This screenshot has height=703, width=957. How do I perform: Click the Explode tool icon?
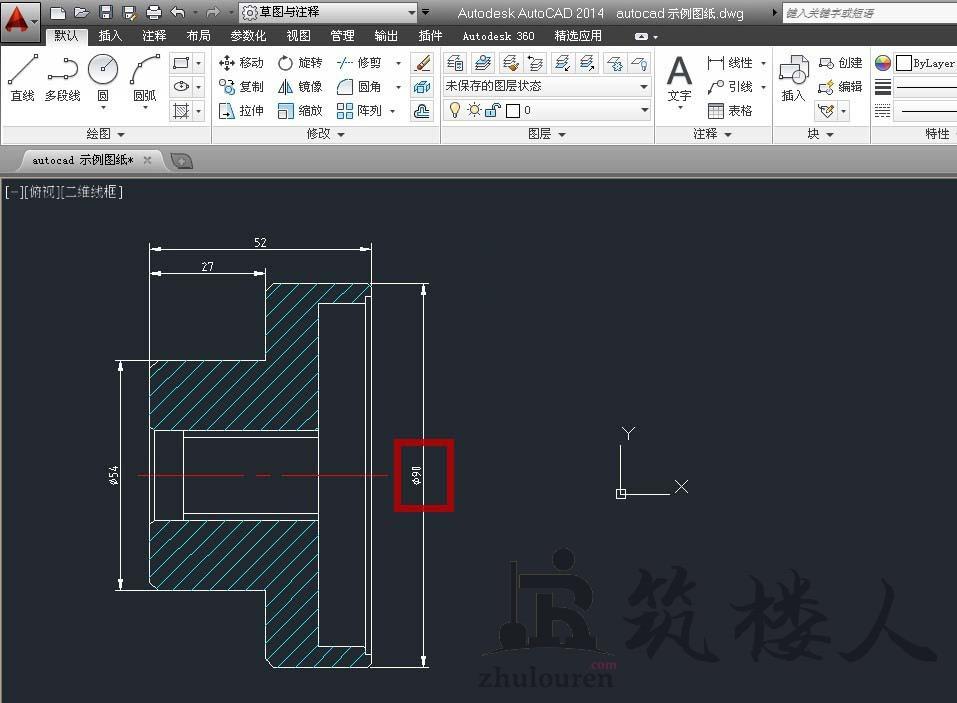(422, 87)
